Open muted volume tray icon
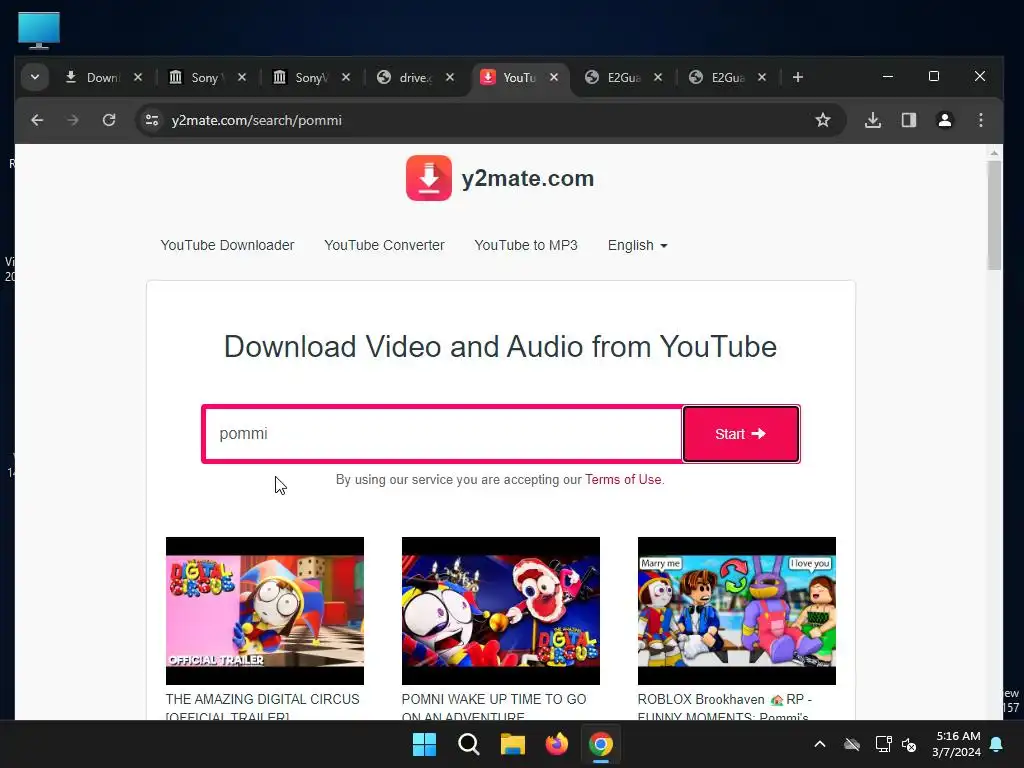Viewport: 1024px width, 768px height. [x=909, y=744]
